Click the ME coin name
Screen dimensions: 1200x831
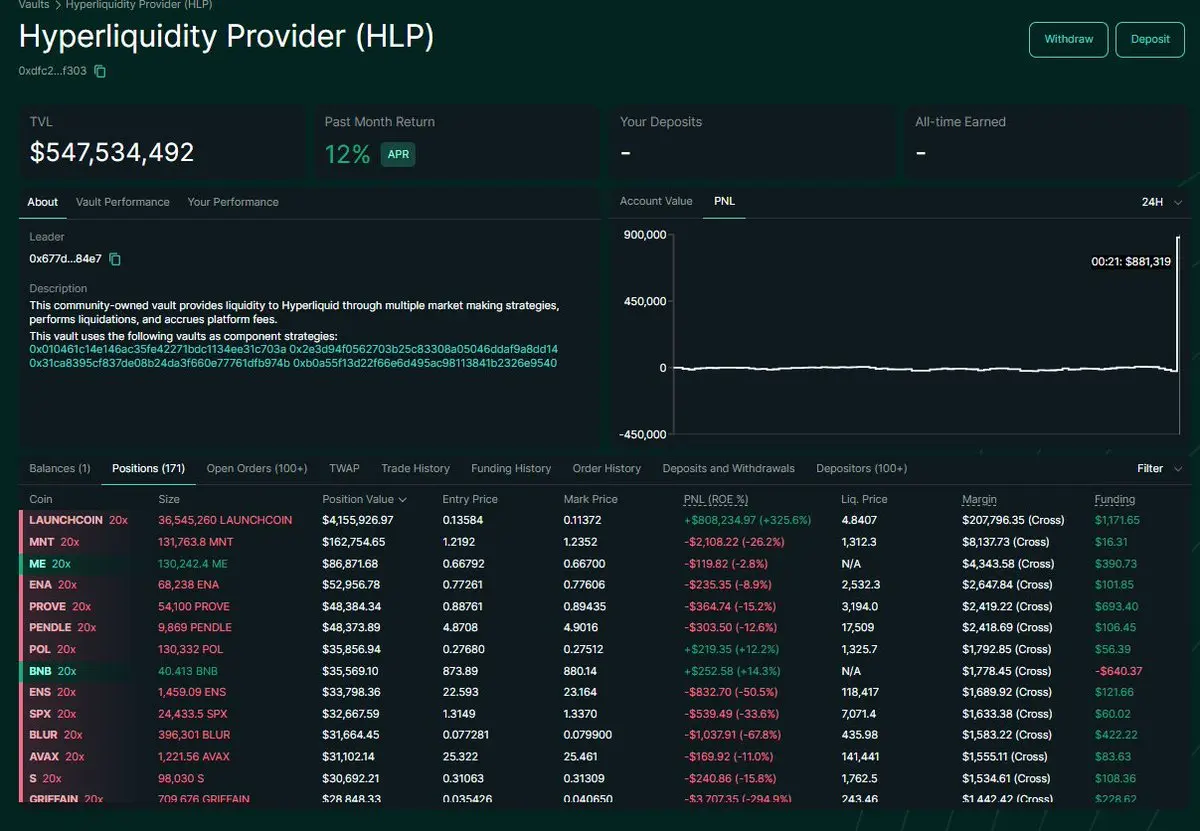(38, 563)
